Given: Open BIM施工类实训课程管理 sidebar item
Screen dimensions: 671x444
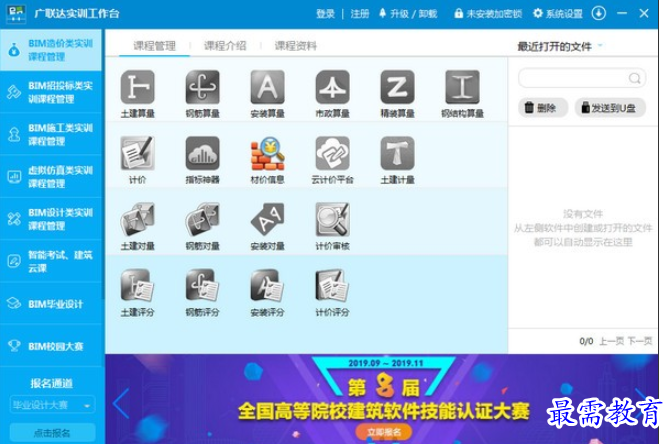Looking at the screenshot, I should (x=51, y=135).
